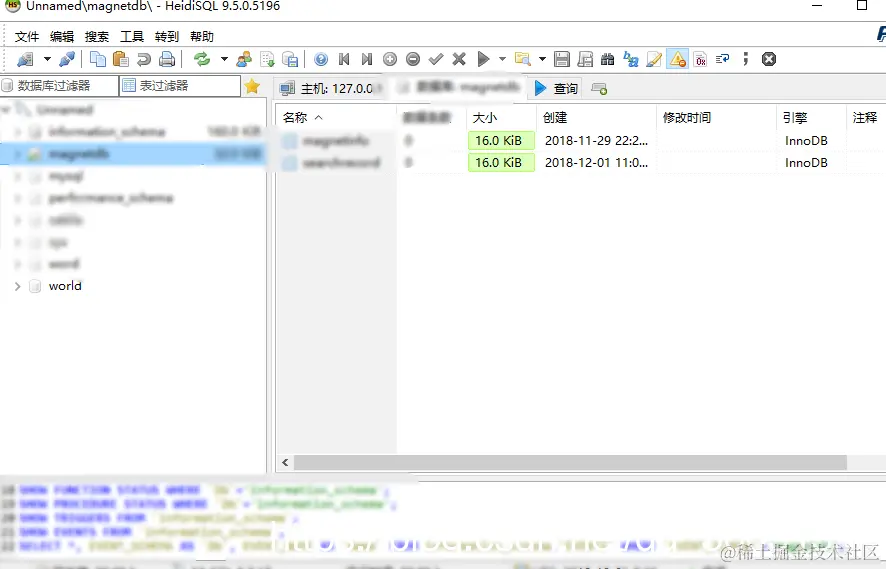Sort by the 修改时间 column header

(x=716, y=118)
